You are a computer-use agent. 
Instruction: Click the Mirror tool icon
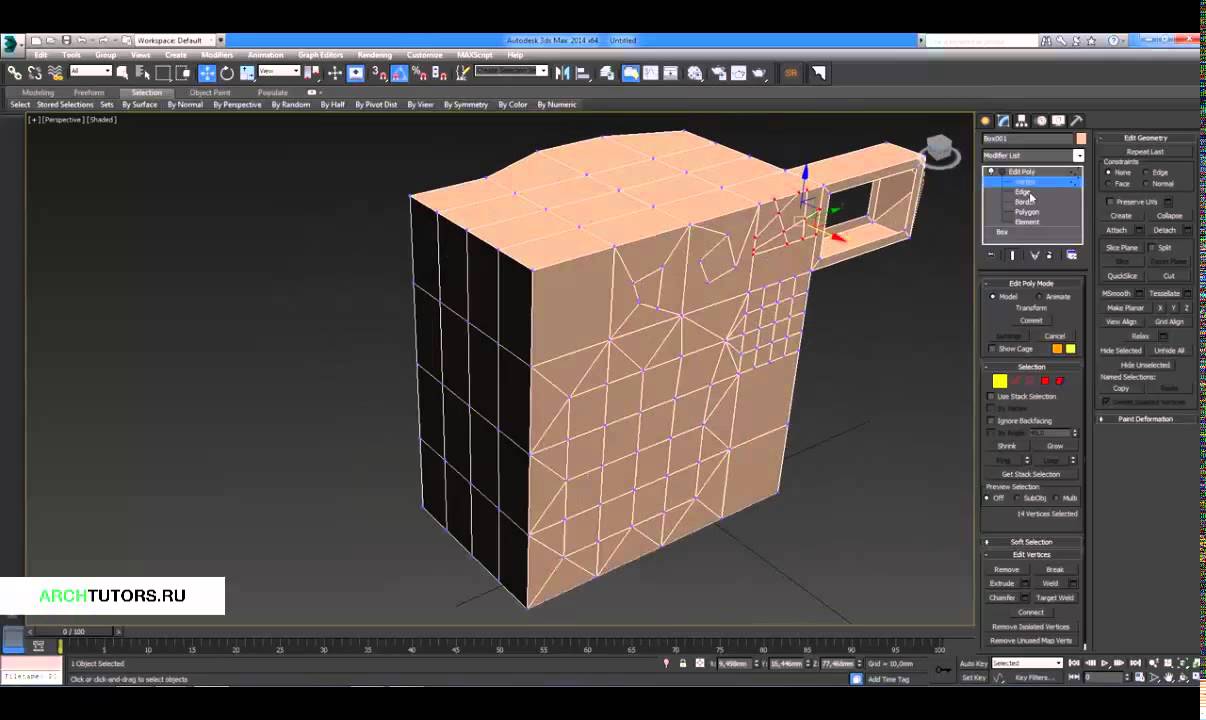(x=562, y=73)
